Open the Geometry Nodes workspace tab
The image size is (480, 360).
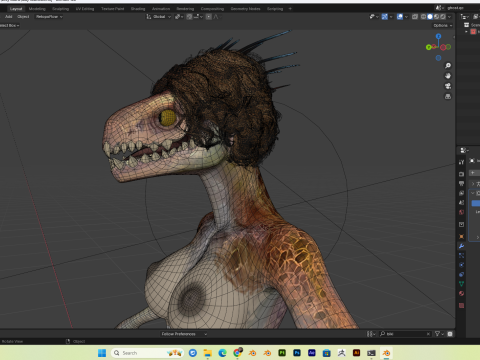click(x=245, y=9)
